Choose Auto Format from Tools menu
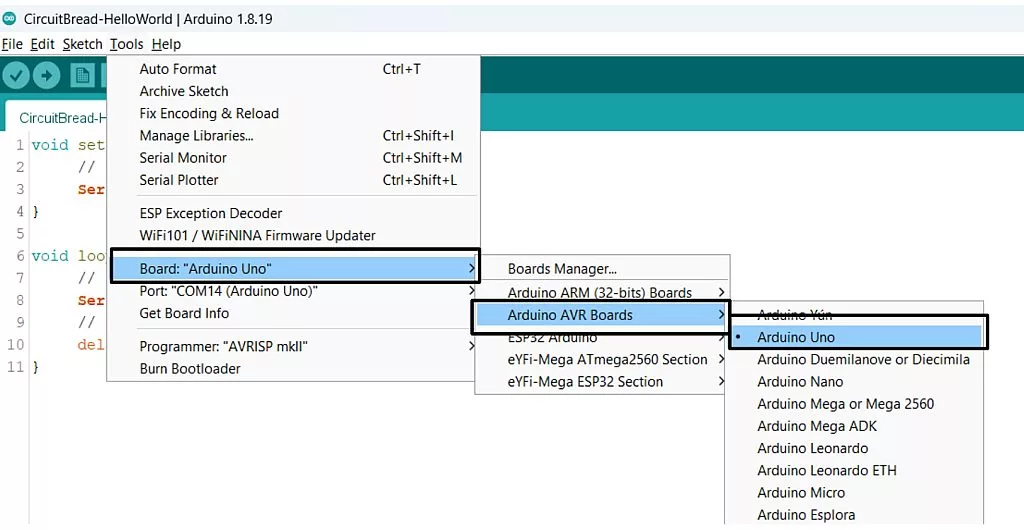This screenshot has height=530, width=1024. pos(293,69)
